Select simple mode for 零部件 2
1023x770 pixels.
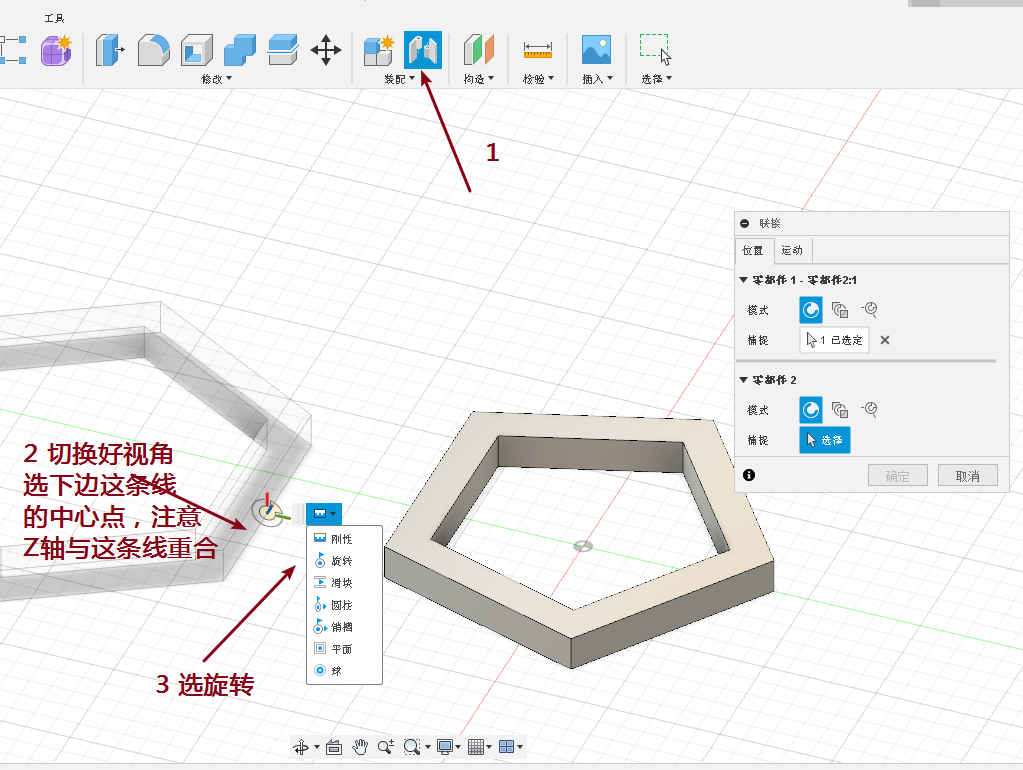click(811, 410)
